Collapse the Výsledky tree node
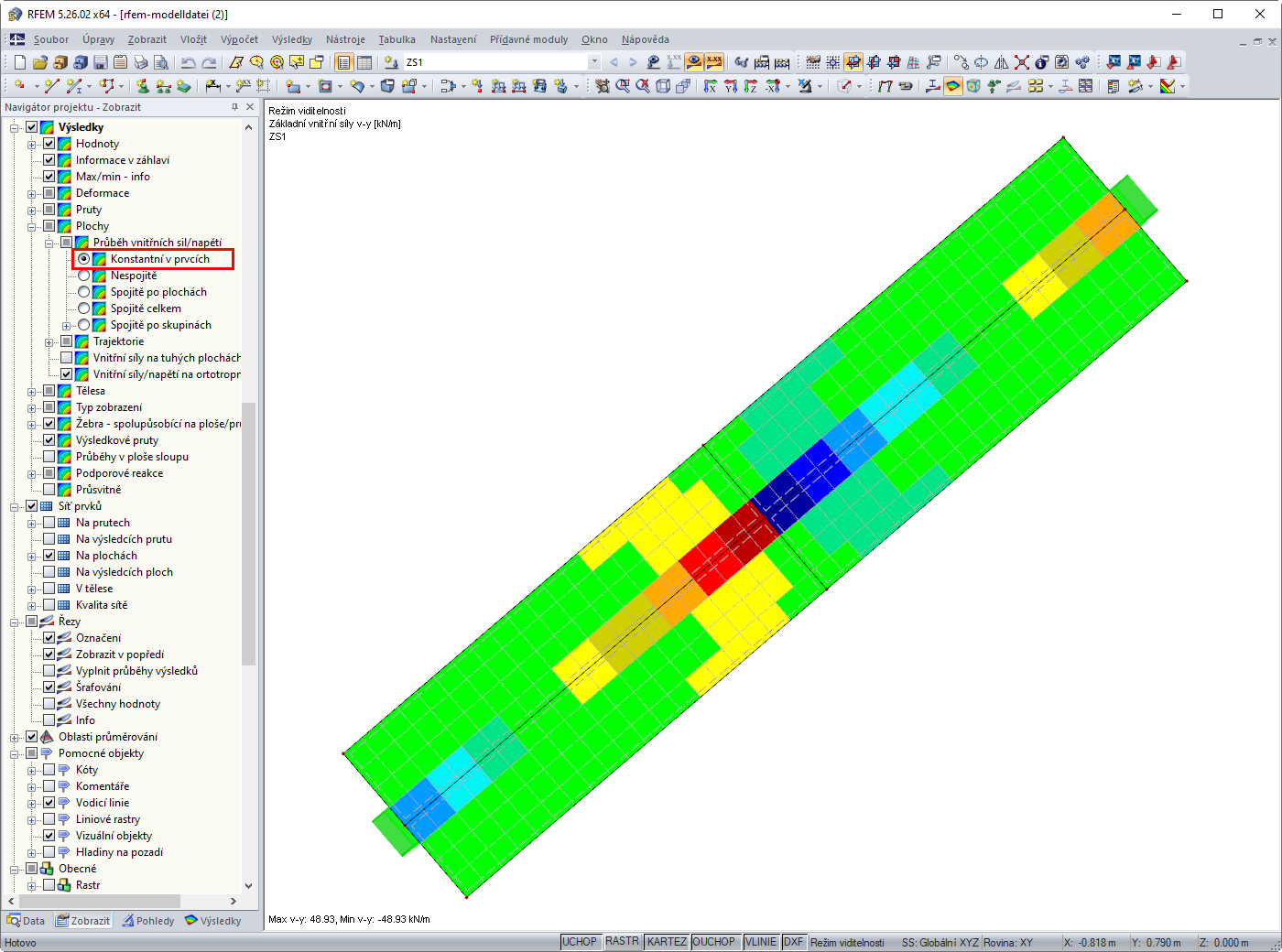This screenshot has height=952, width=1282. coord(15,127)
